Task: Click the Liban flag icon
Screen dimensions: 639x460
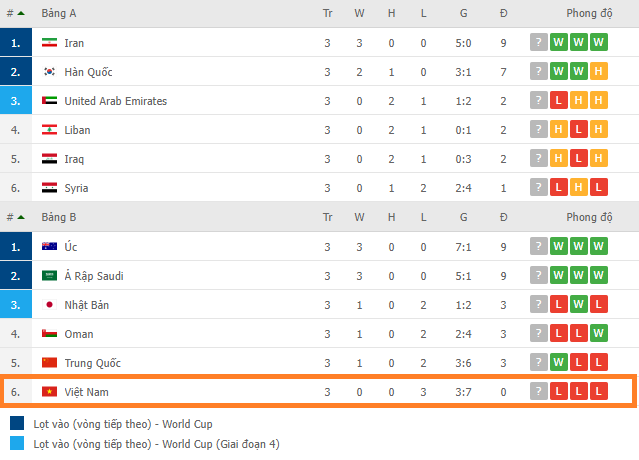Action: pyautogui.click(x=49, y=130)
